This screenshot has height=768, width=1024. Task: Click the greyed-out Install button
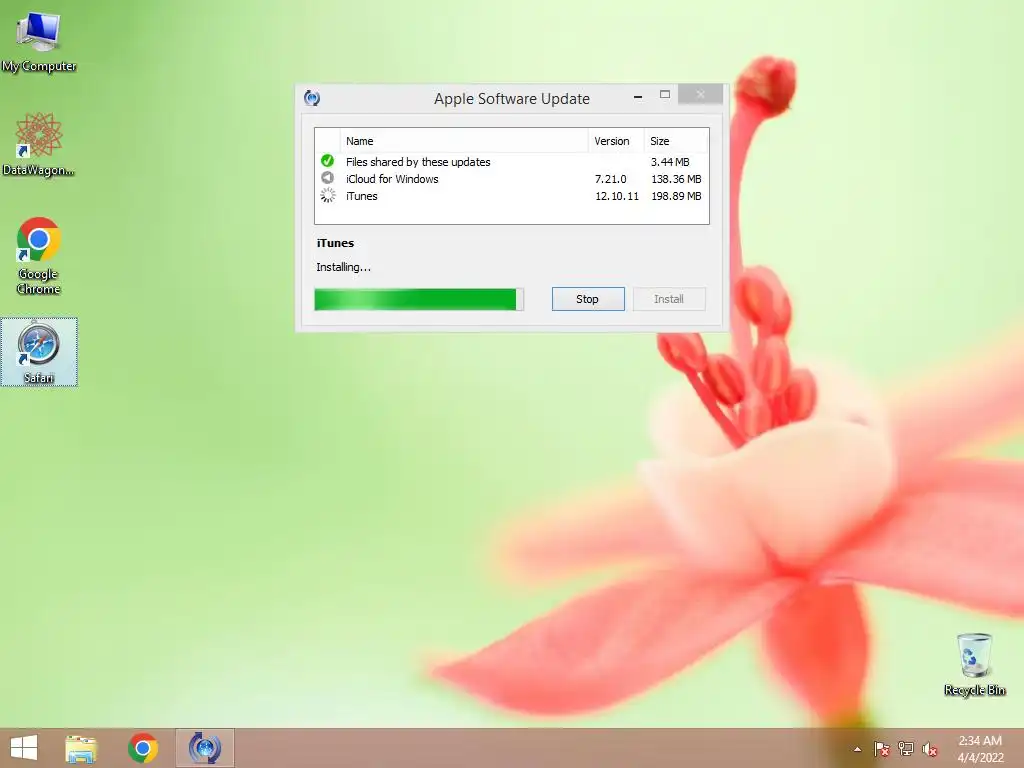669,299
